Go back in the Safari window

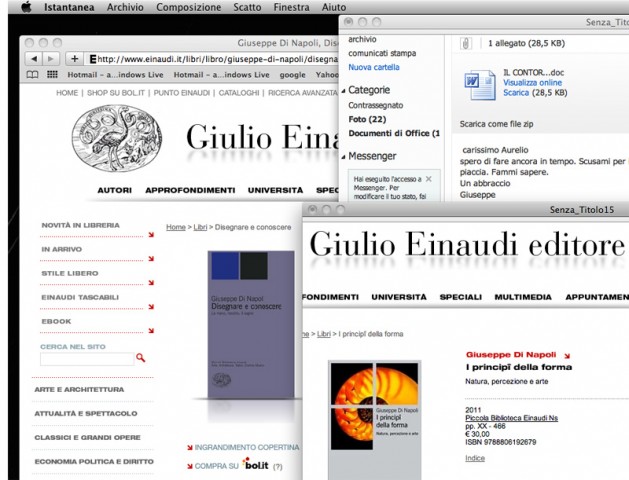(34, 59)
